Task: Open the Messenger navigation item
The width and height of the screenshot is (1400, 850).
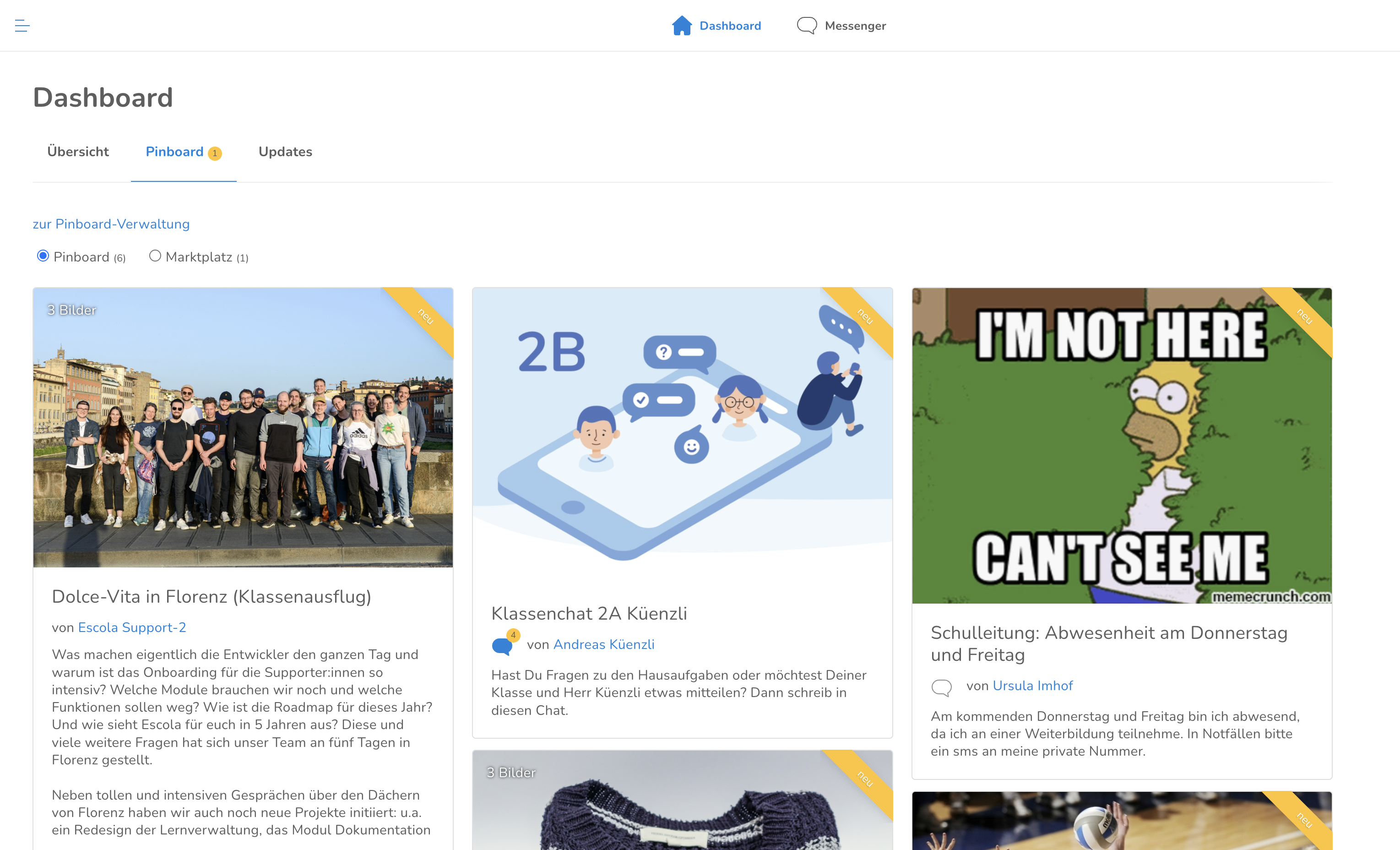Action: 855,26
